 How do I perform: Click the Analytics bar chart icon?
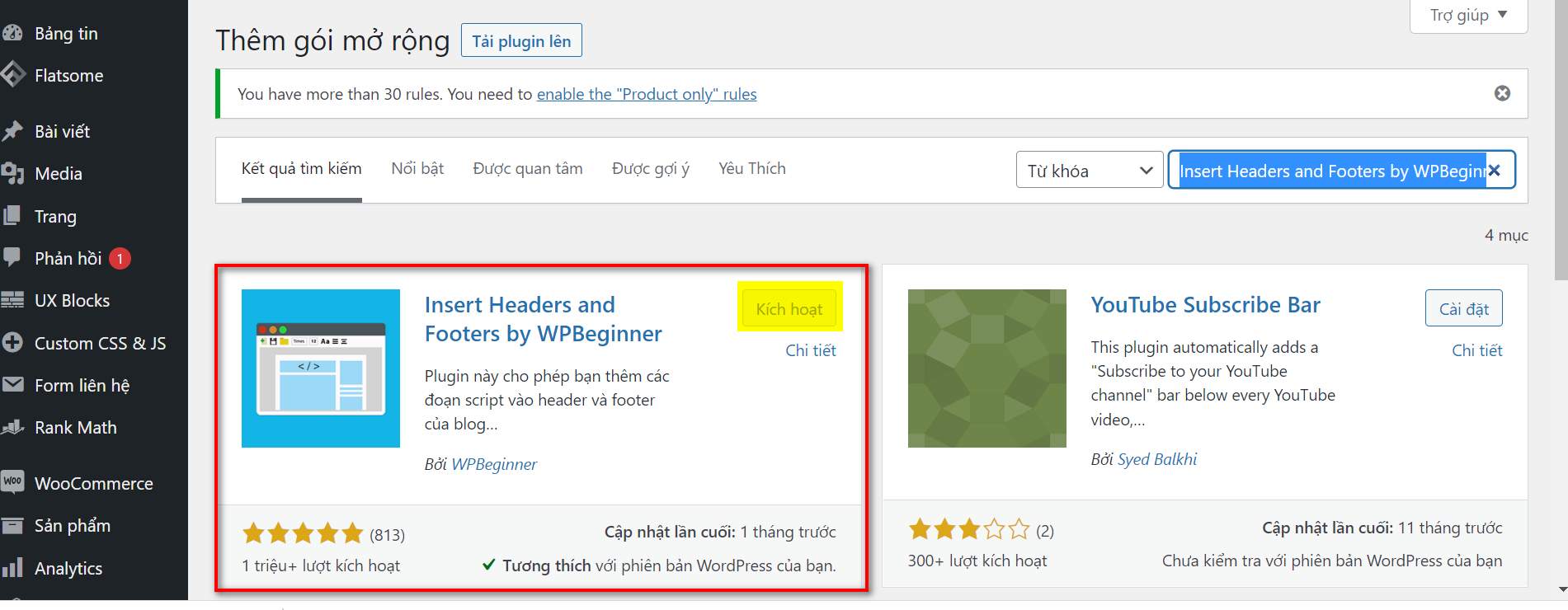(12, 567)
